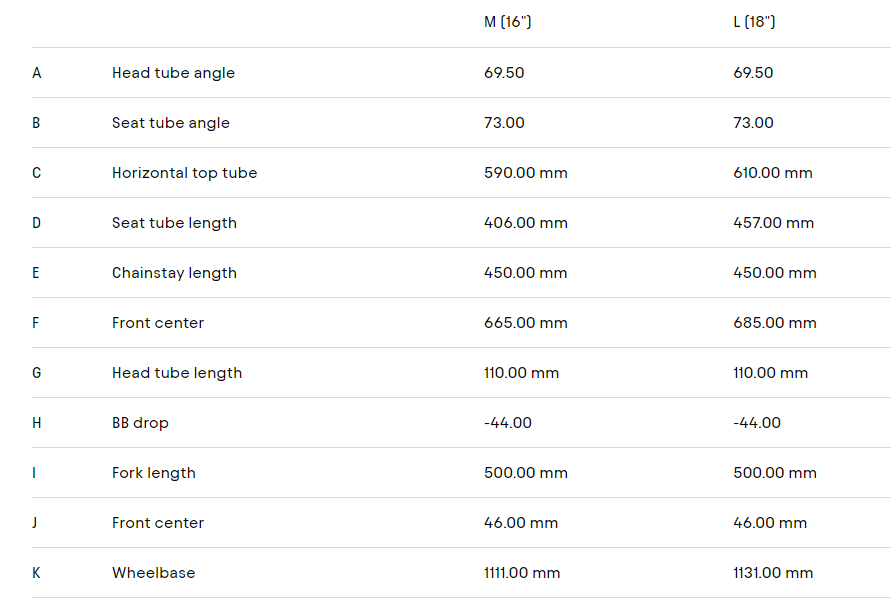This screenshot has width=891, height=609.
Task: Select the Fork length label
Action: [153, 473]
